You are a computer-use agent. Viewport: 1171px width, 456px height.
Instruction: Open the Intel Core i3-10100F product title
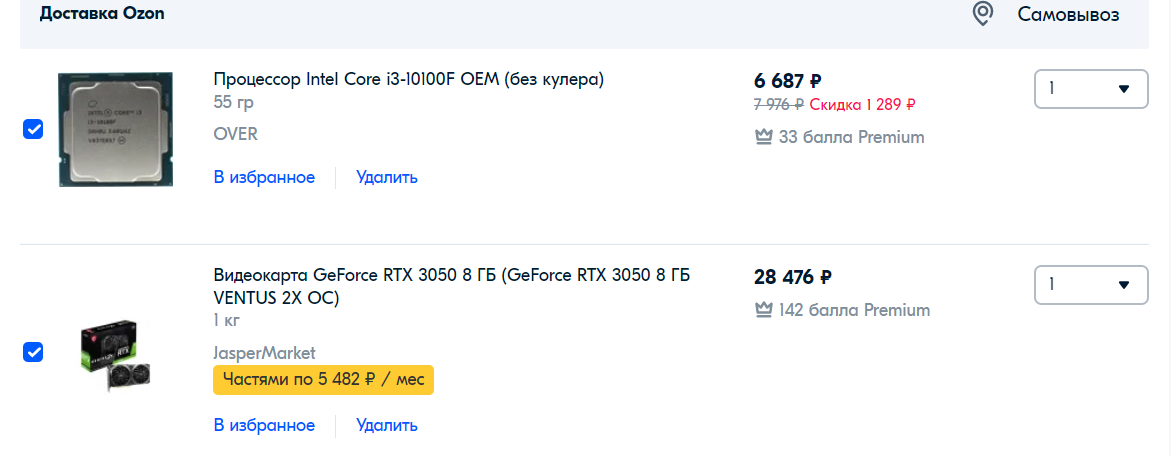point(408,79)
